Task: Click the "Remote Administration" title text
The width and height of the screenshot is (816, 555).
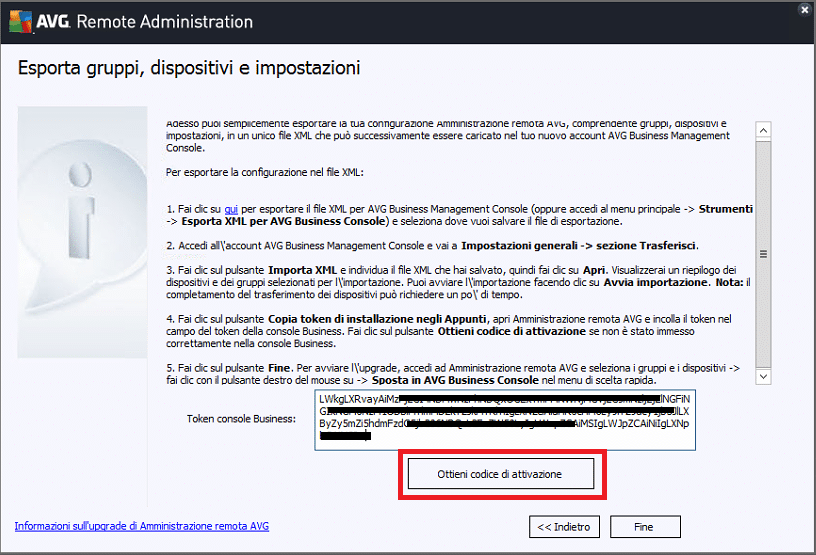Action: [x=164, y=22]
